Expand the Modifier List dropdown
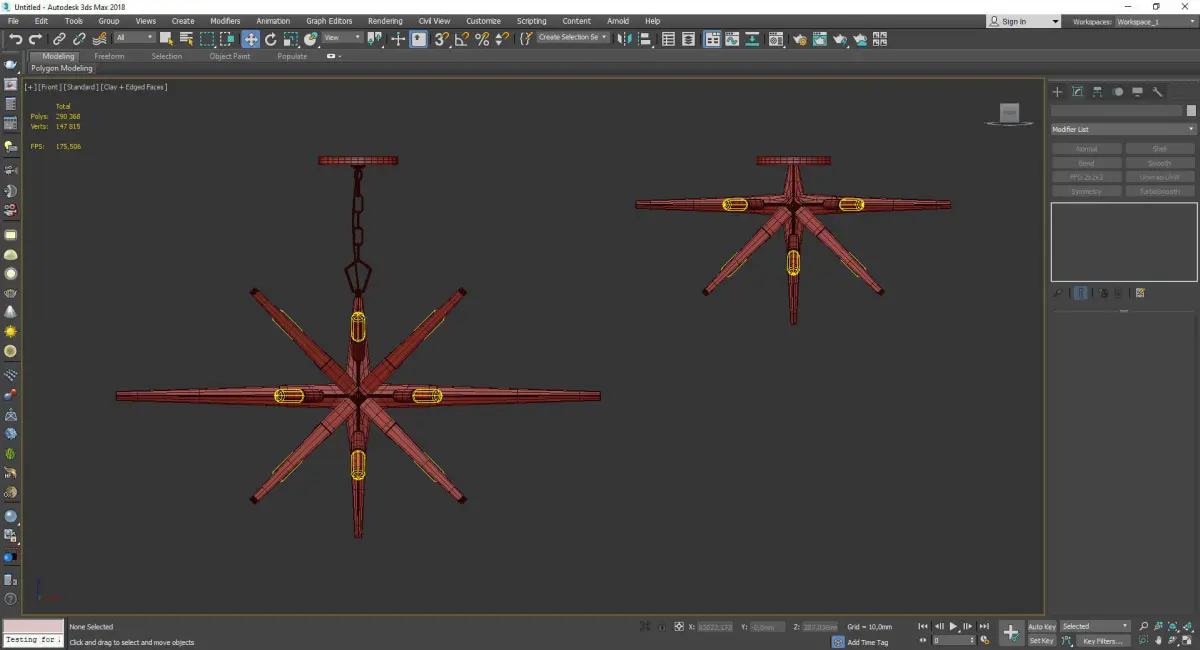The height and width of the screenshot is (650, 1200). point(1123,129)
